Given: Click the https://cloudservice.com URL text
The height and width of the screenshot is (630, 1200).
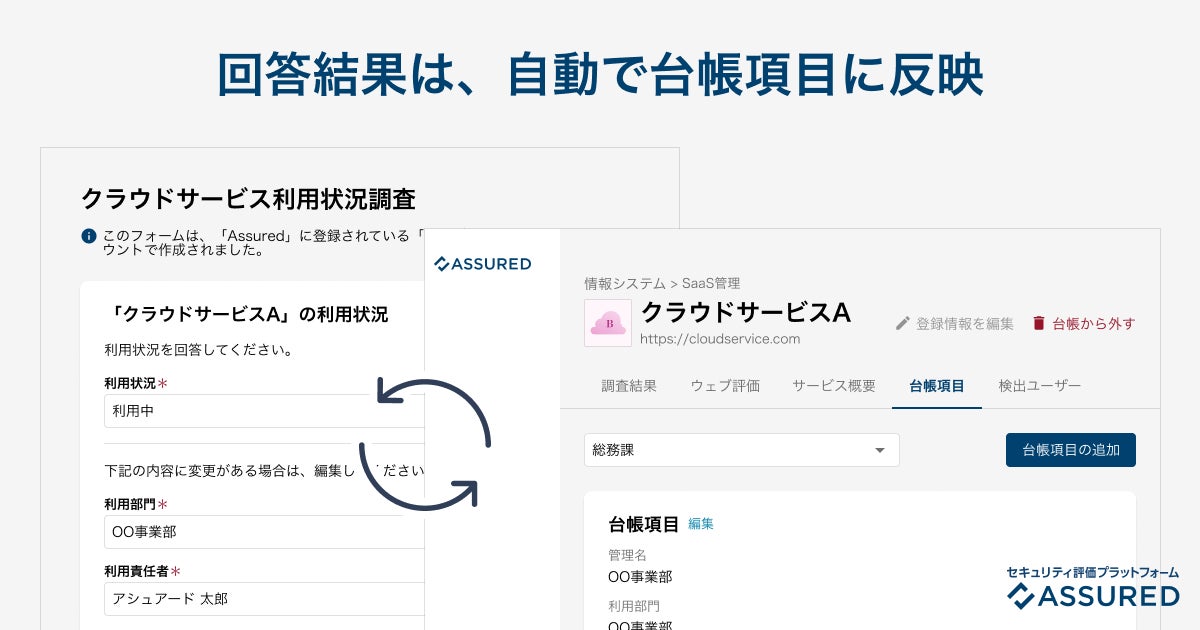Looking at the screenshot, I should click(x=720, y=339).
